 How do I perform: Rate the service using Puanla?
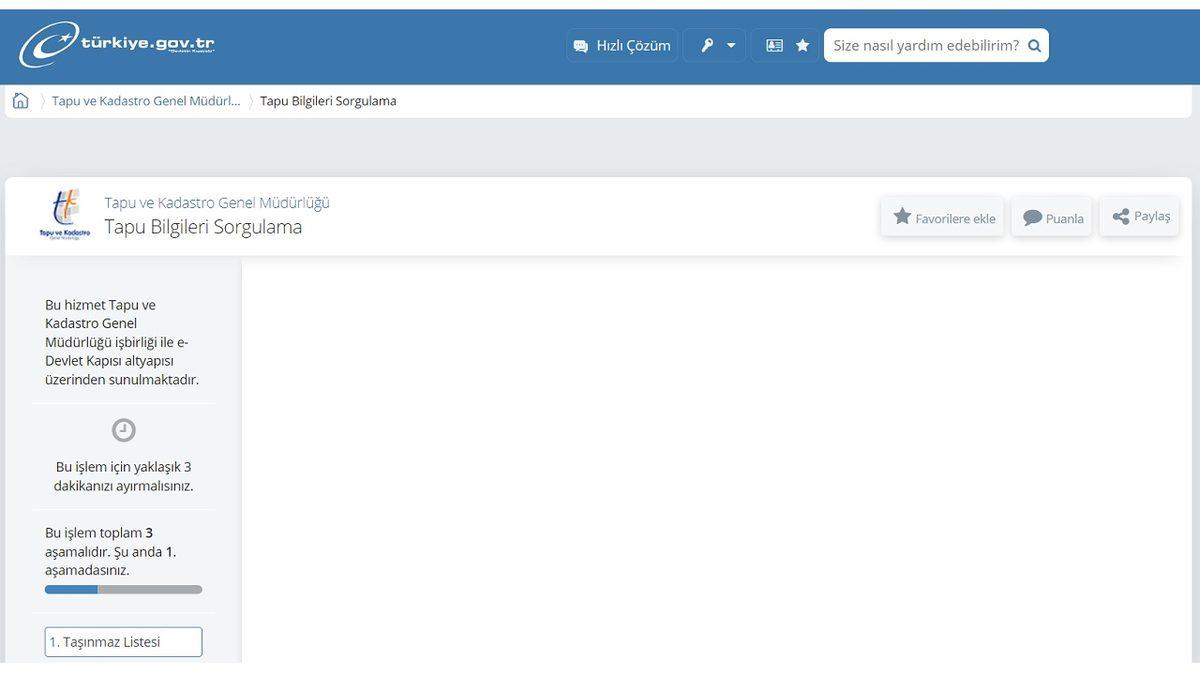[x=1051, y=217]
